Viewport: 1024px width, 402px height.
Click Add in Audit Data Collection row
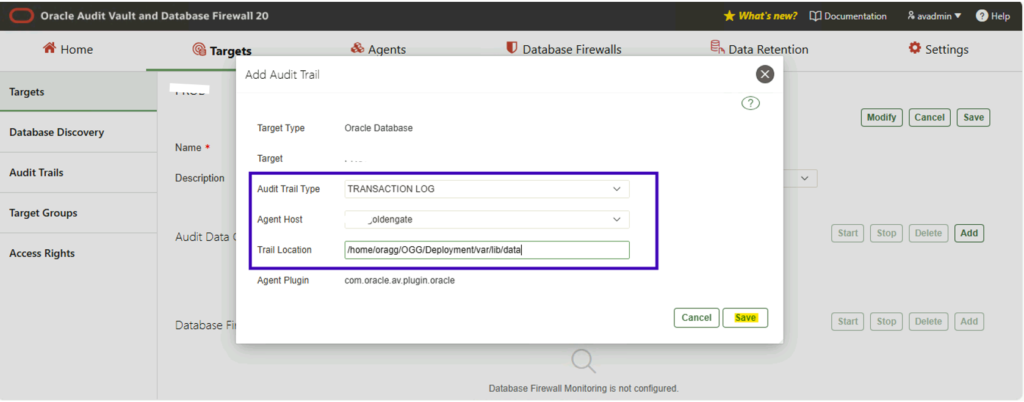[x=969, y=233]
